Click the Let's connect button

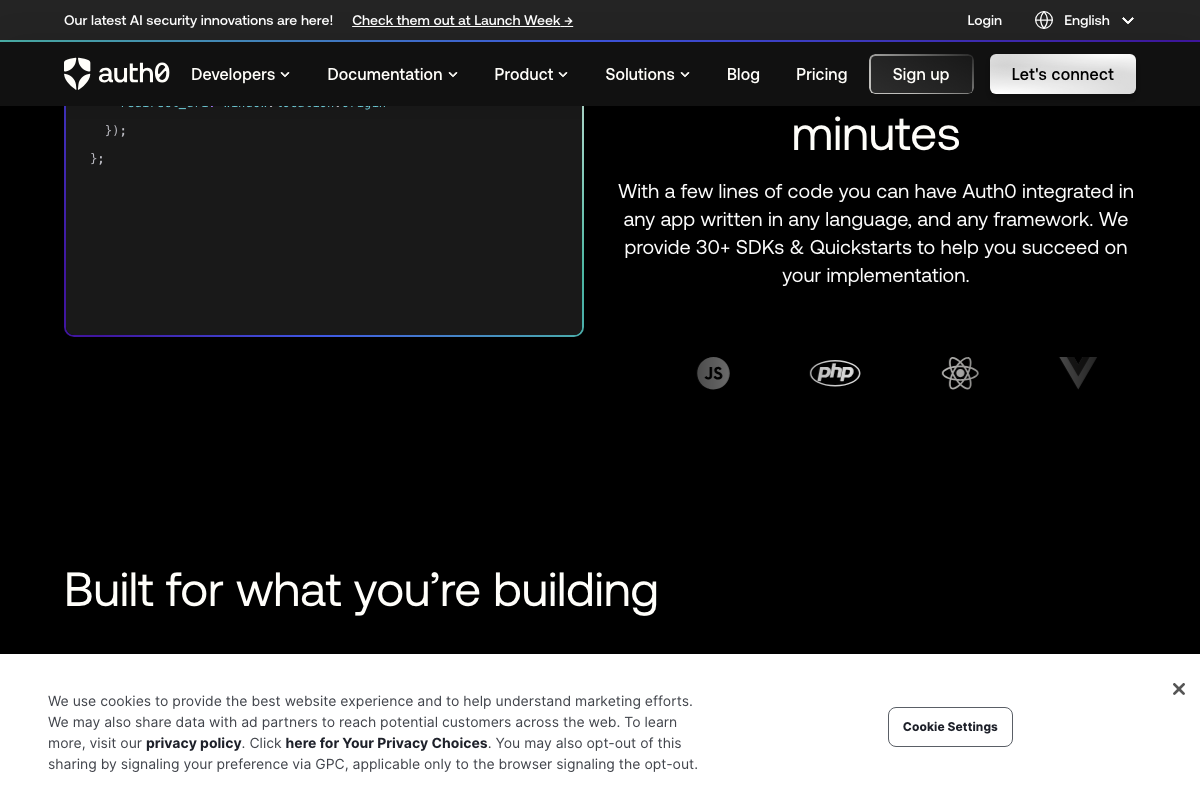(1062, 74)
